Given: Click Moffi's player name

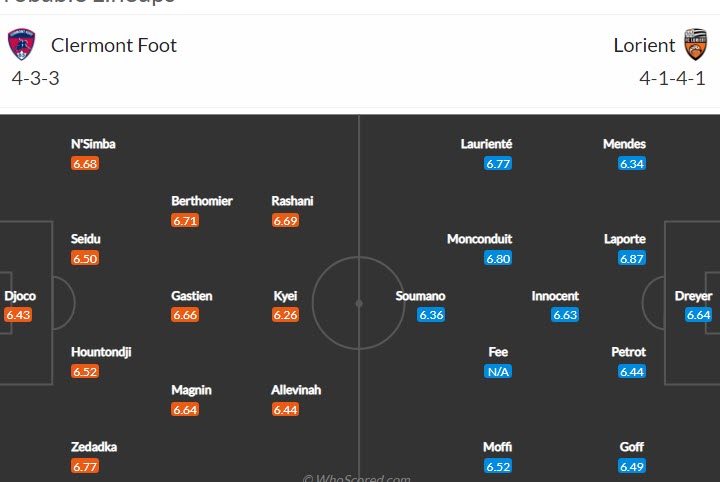Looking at the screenshot, I should (497, 447).
